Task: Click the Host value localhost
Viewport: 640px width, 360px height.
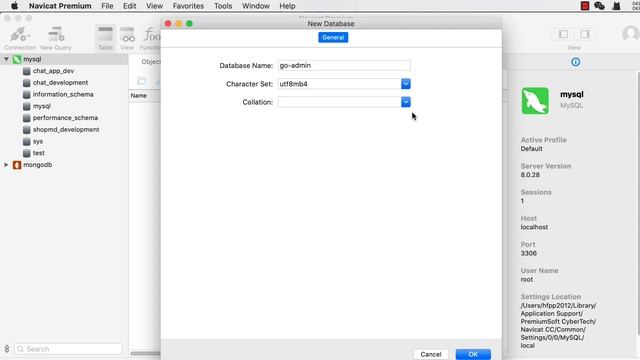Action: point(534,227)
